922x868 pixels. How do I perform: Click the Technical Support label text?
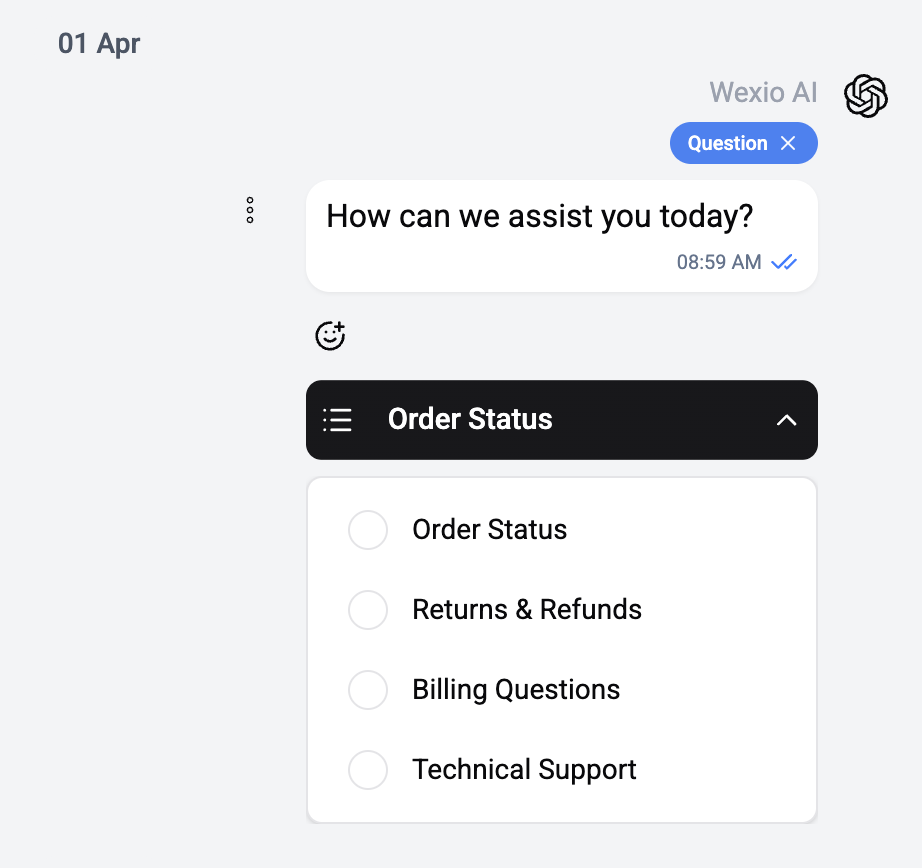click(x=524, y=770)
